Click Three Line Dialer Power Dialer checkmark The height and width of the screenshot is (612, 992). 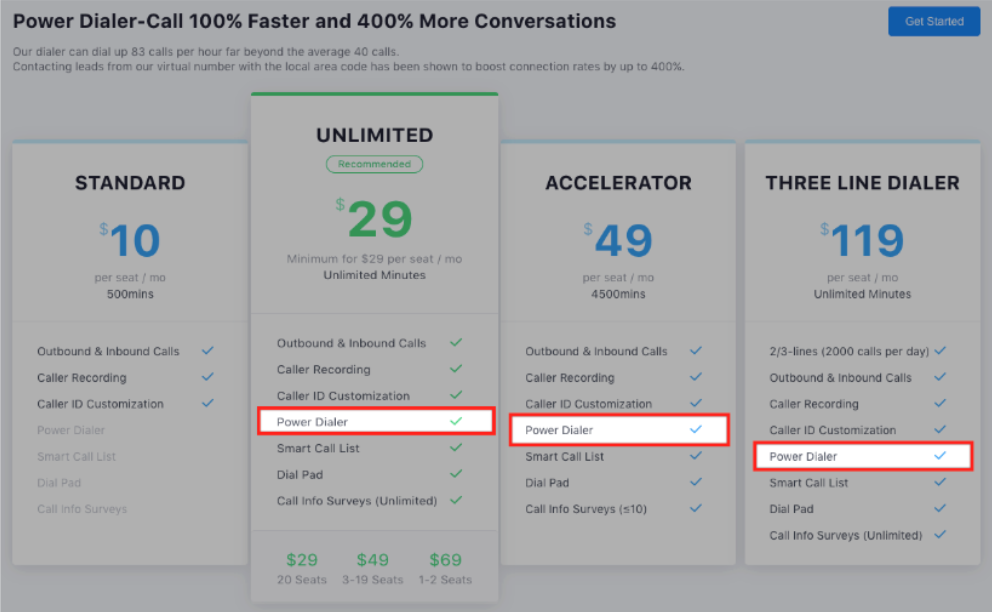[940, 456]
